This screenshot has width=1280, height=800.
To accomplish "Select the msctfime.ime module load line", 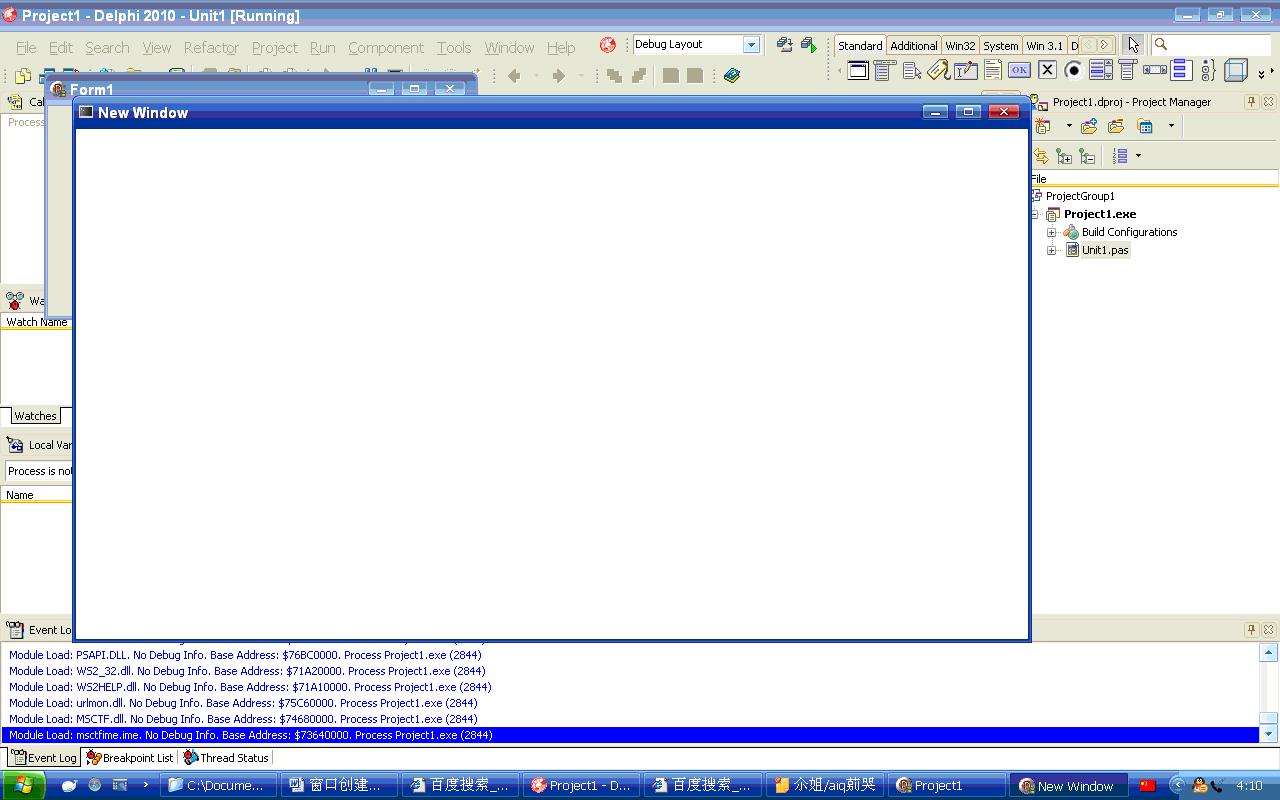I will pos(630,735).
